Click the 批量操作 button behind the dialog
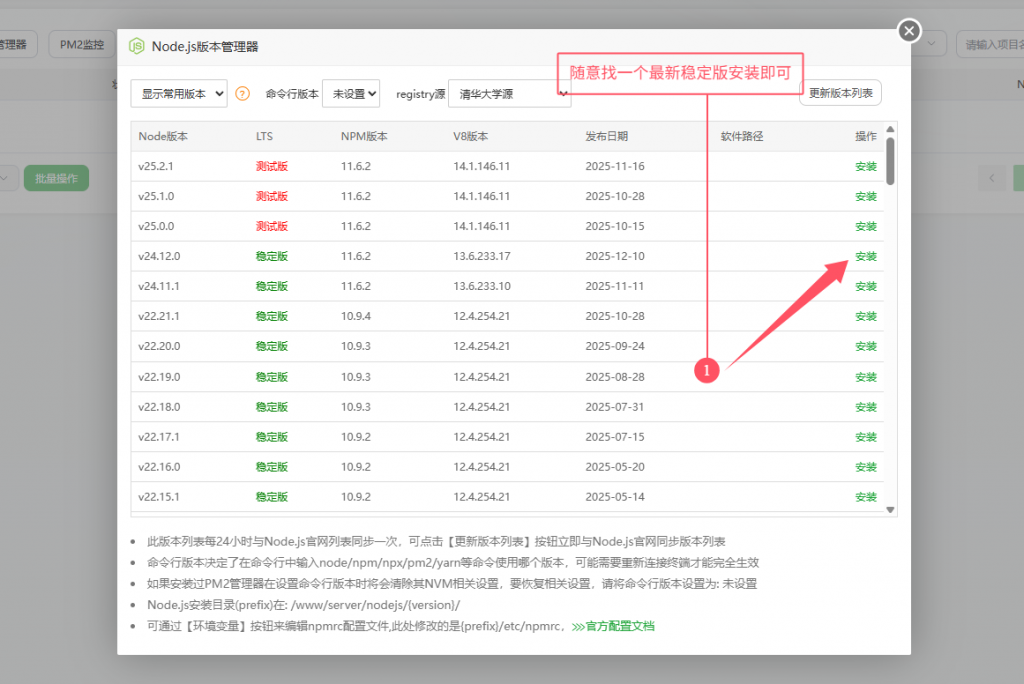This screenshot has width=1024, height=684. point(56,178)
